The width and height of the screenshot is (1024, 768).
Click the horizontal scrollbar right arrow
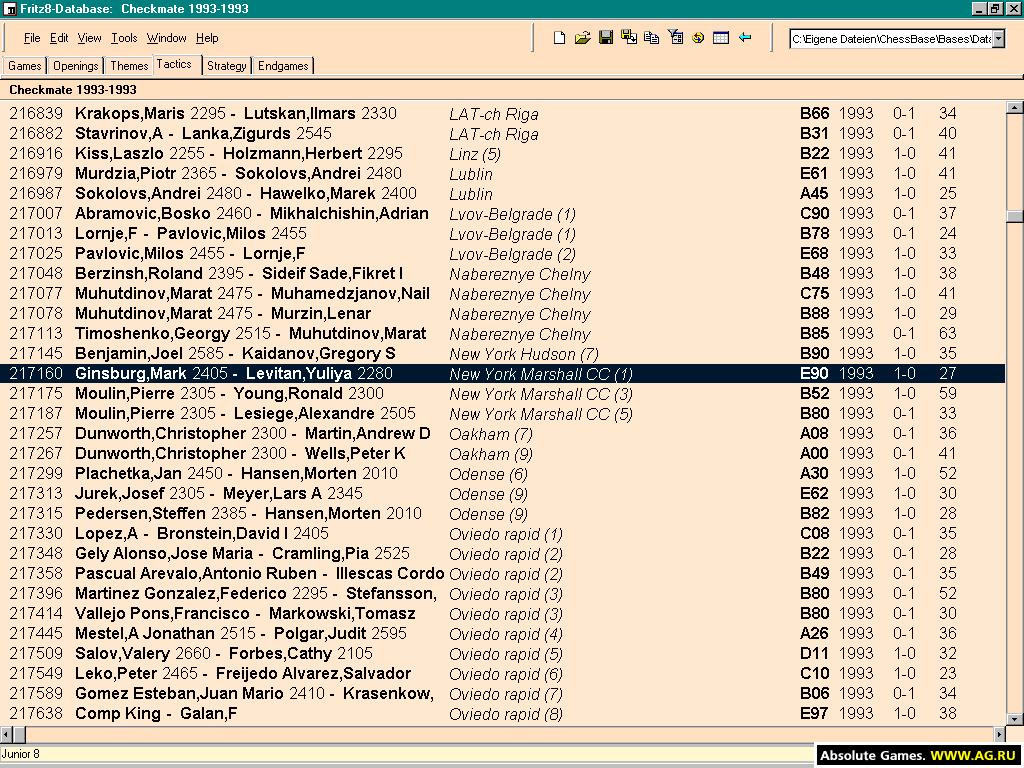pyautogui.click(x=1000, y=735)
